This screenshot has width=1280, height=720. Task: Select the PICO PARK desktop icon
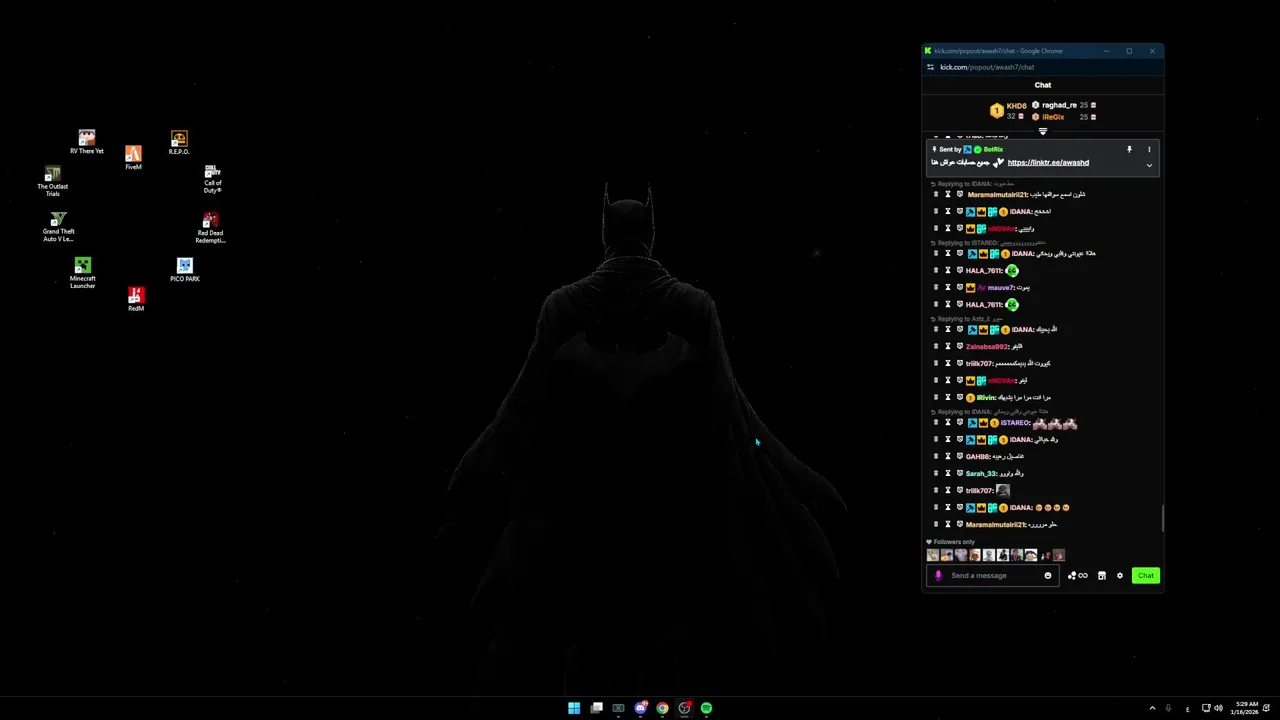(x=184, y=270)
